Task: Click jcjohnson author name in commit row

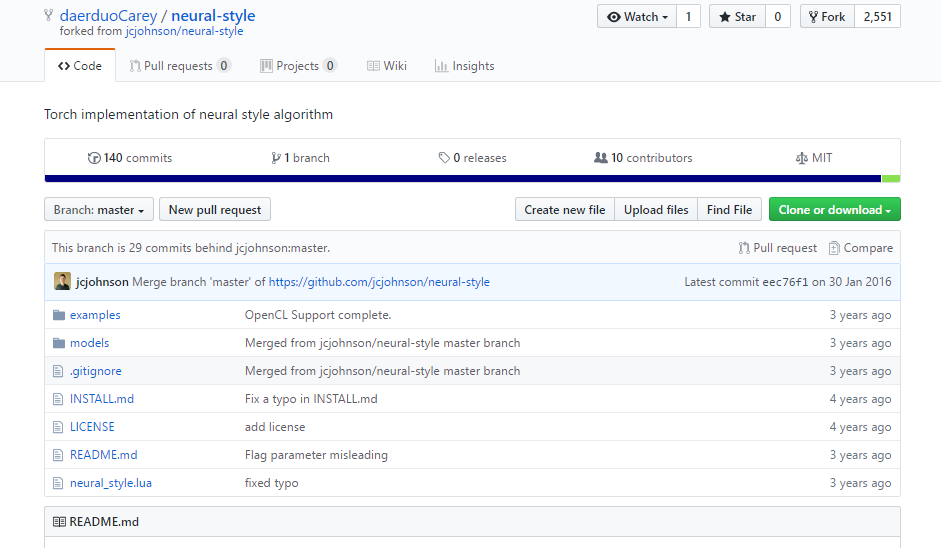Action: click(102, 282)
